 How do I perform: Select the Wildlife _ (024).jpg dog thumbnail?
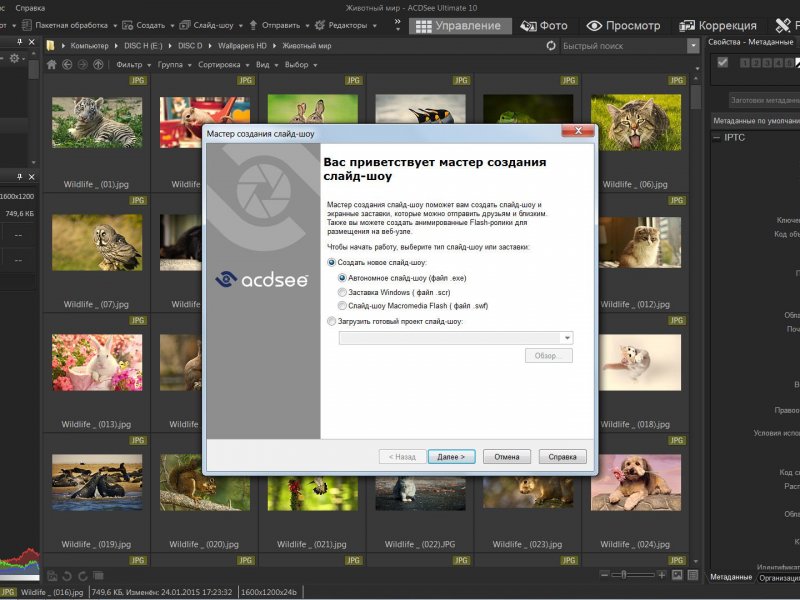pyautogui.click(x=636, y=482)
